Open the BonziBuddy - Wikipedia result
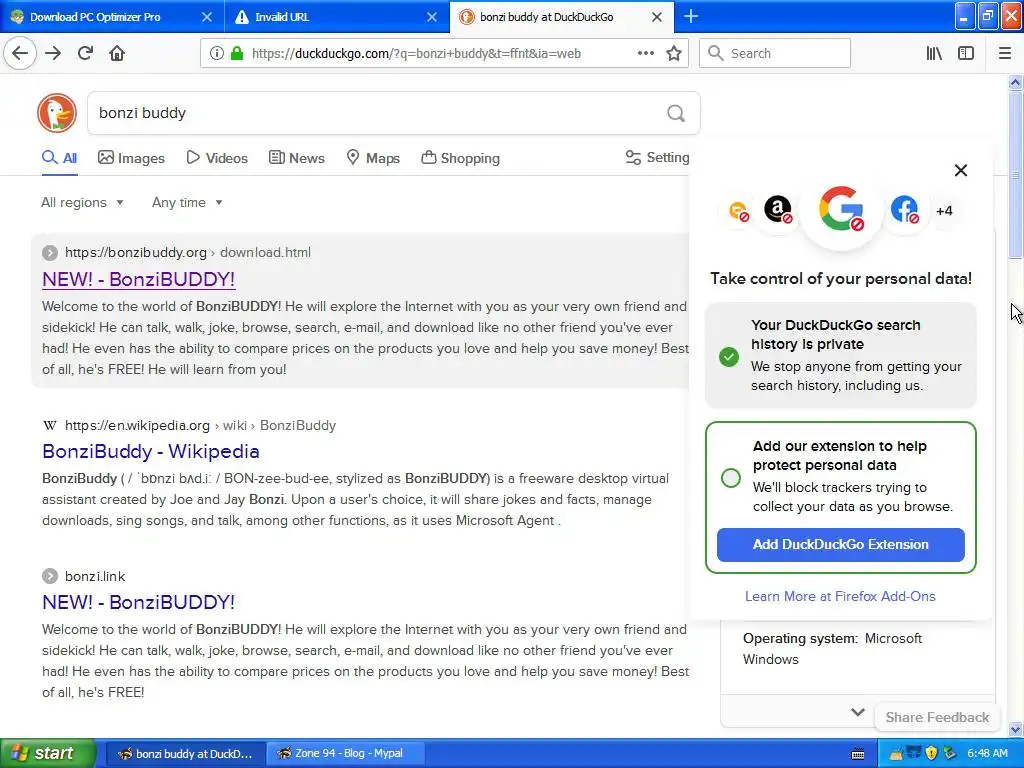The width and height of the screenshot is (1024, 768). [151, 451]
